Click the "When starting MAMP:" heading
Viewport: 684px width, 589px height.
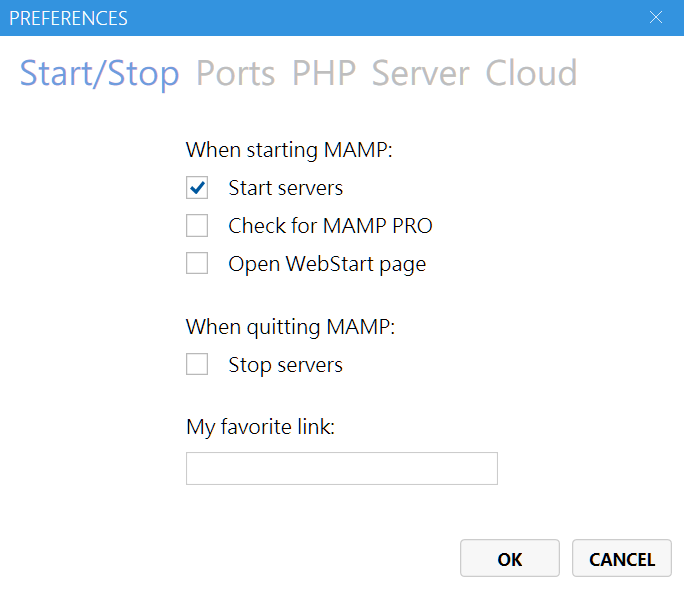289,150
